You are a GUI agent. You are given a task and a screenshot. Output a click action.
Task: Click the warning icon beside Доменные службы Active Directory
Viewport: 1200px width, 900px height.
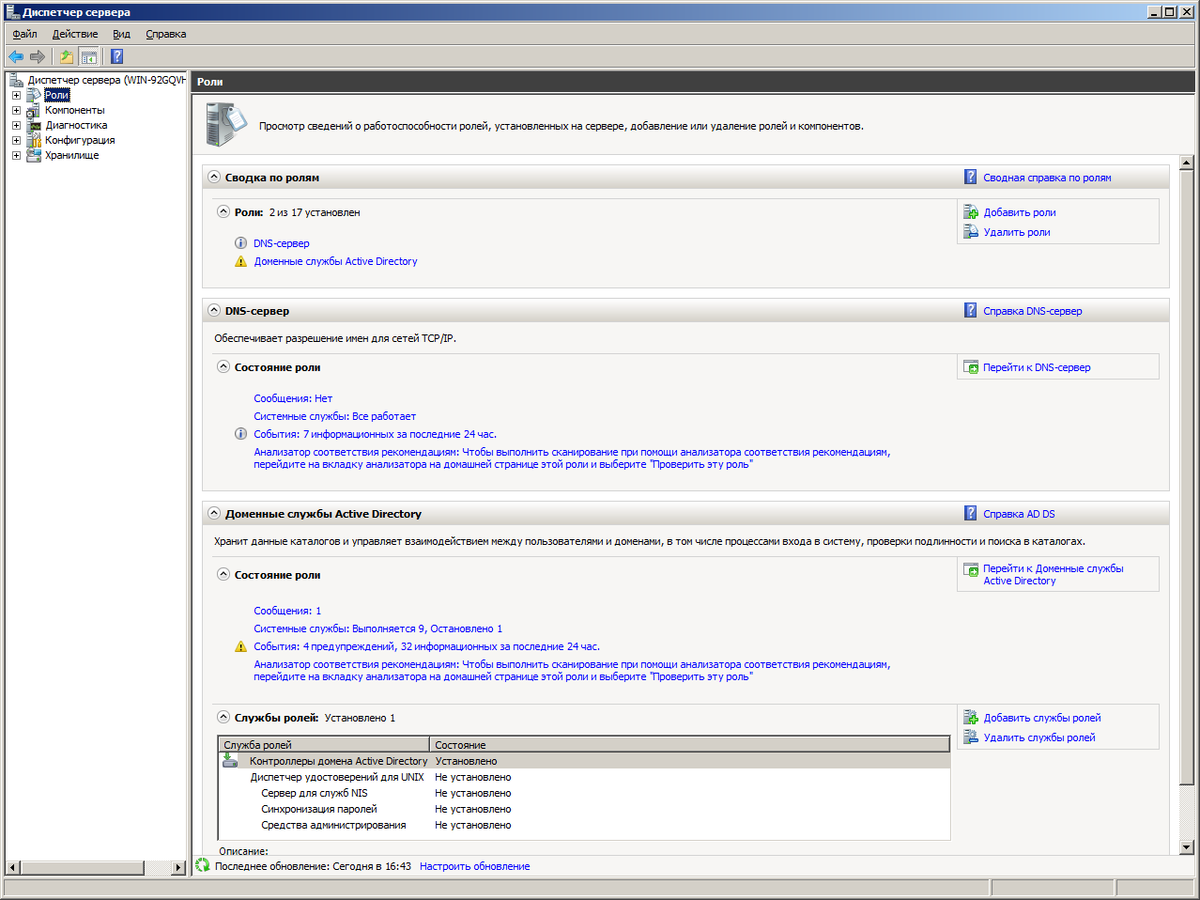tap(240, 261)
